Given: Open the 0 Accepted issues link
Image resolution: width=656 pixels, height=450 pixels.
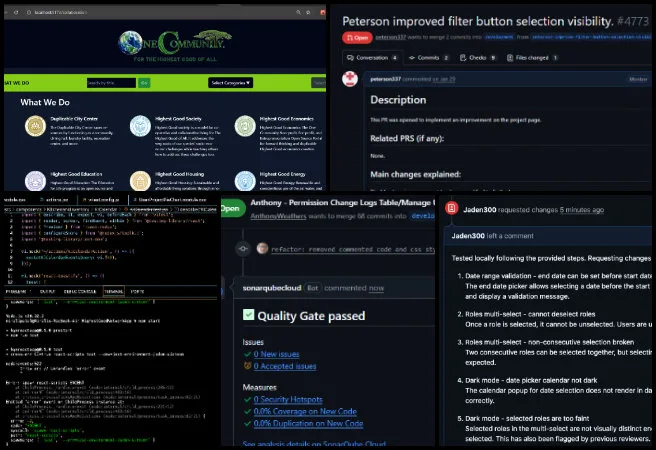Looking at the screenshot, I should pos(284,366).
